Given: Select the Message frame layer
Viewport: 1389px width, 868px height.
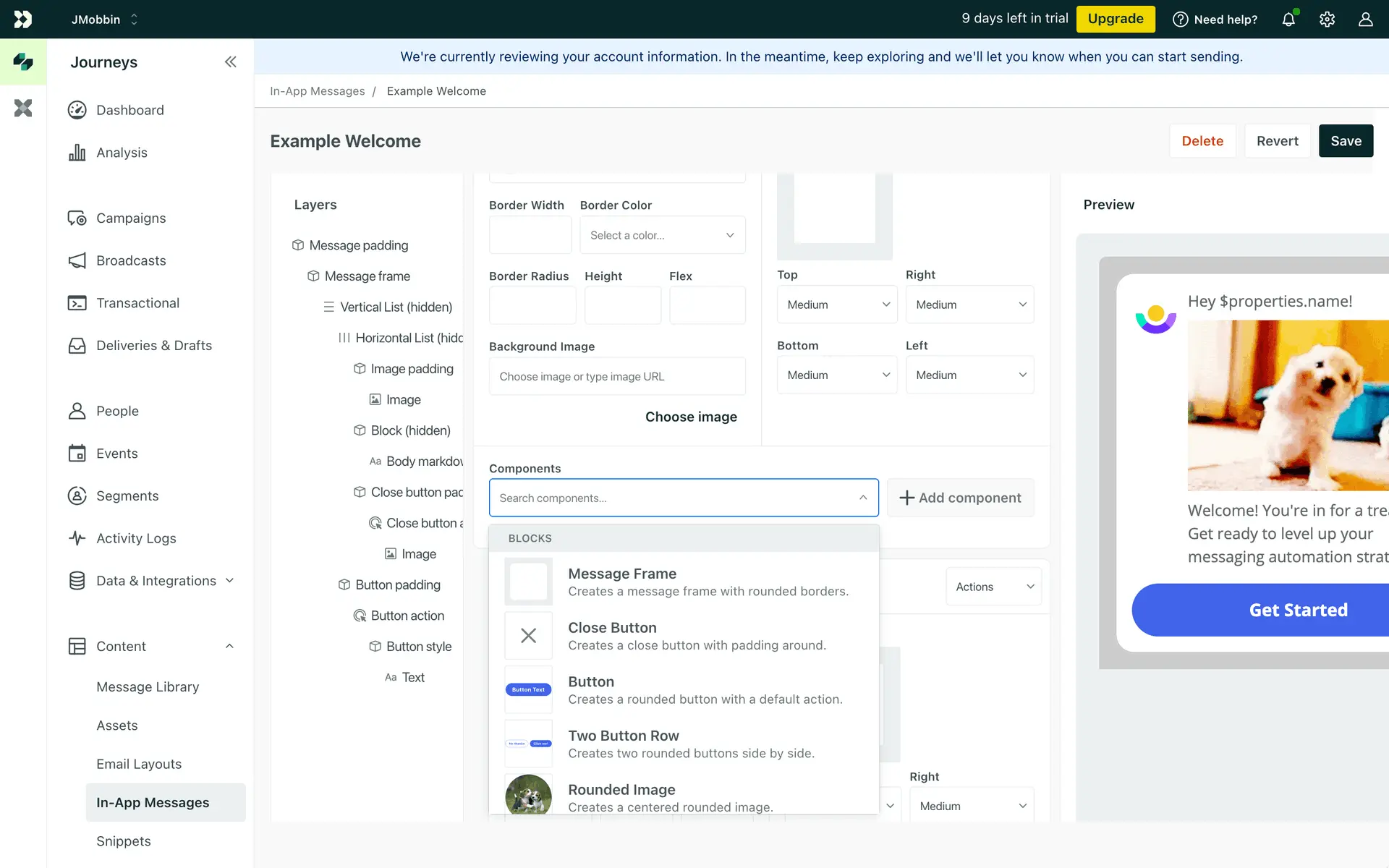Looking at the screenshot, I should pyautogui.click(x=367, y=276).
